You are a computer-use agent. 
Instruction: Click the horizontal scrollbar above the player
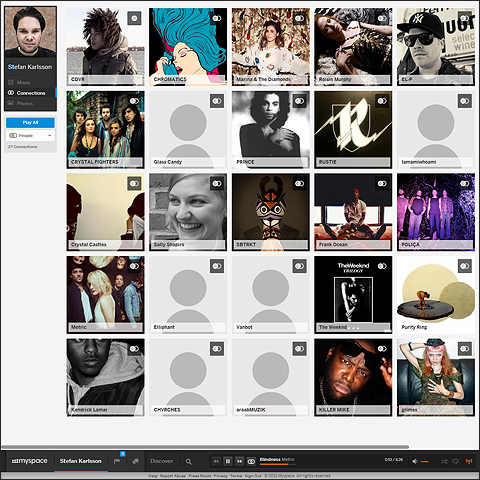(x=205, y=447)
